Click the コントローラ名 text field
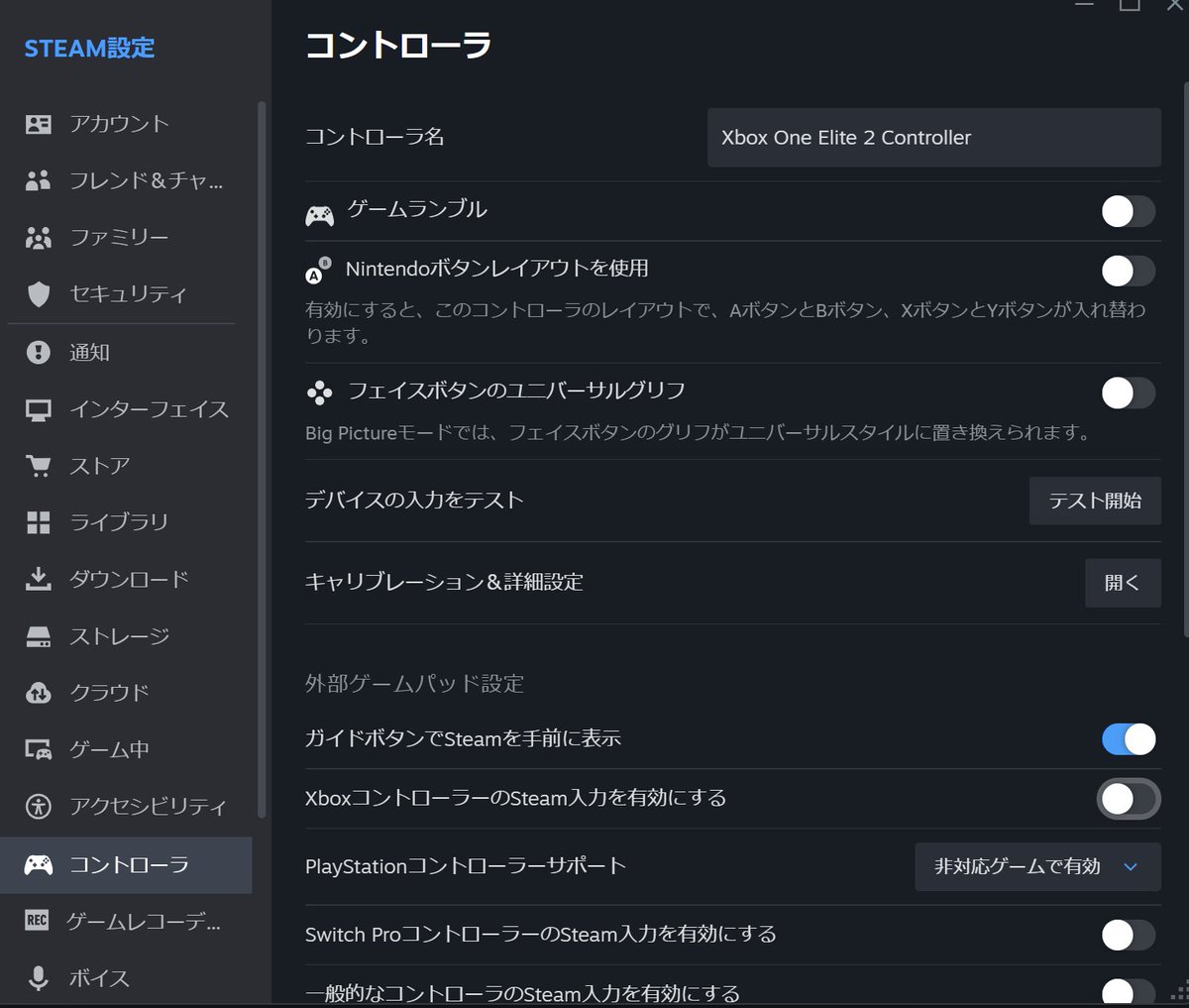 pos(933,138)
